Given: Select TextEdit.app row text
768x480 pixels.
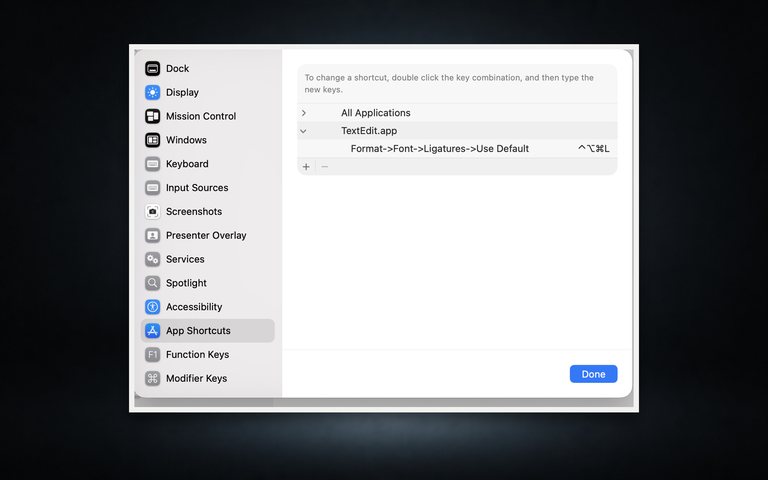Looking at the screenshot, I should click(x=369, y=131).
